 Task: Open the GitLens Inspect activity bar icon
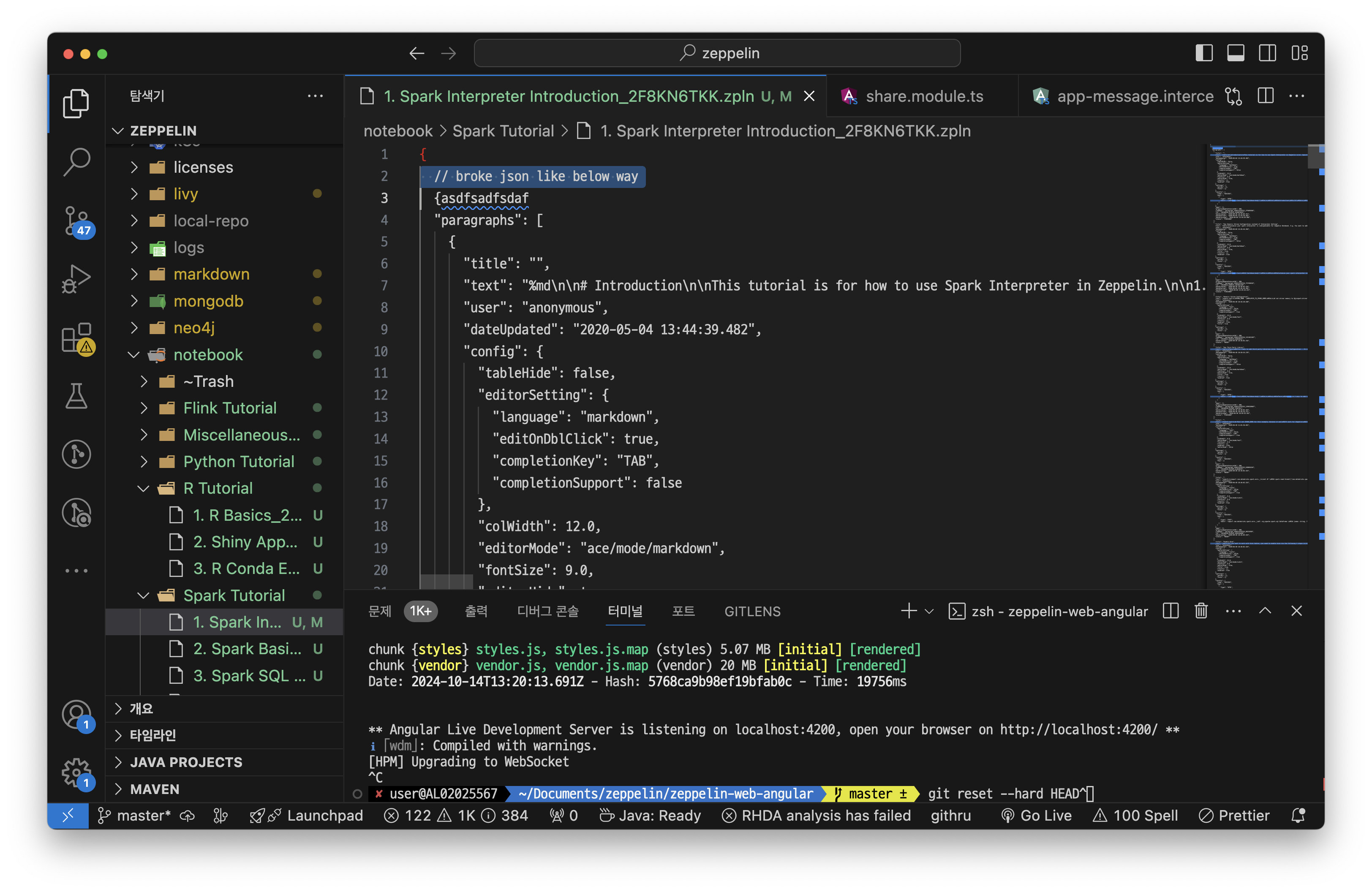[x=76, y=513]
